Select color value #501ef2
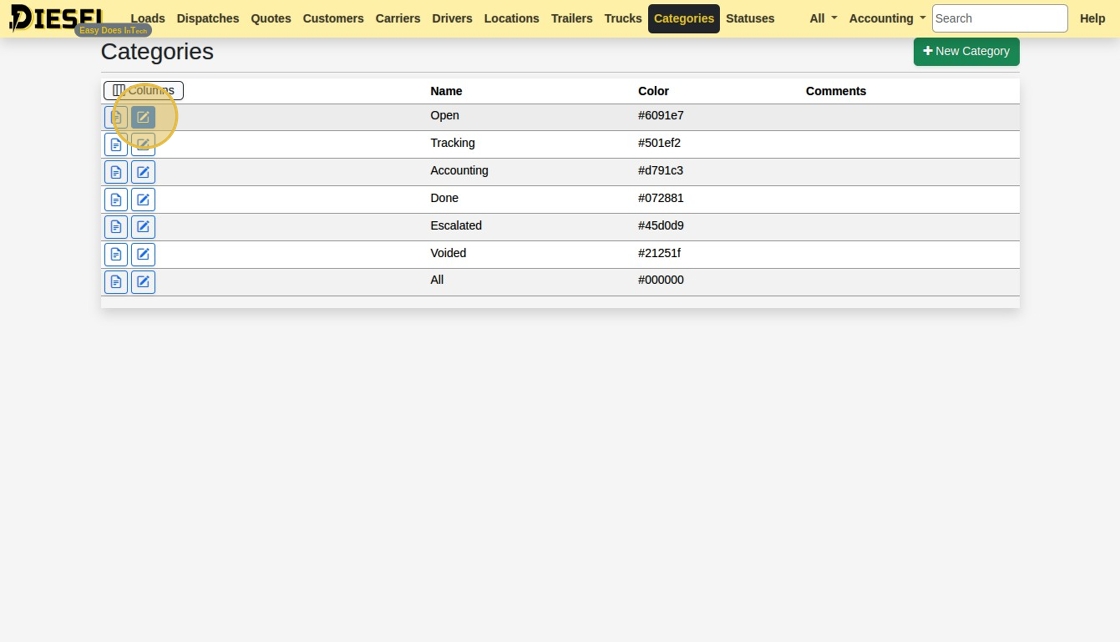Image resolution: width=1120 pixels, height=642 pixels. pos(659,143)
